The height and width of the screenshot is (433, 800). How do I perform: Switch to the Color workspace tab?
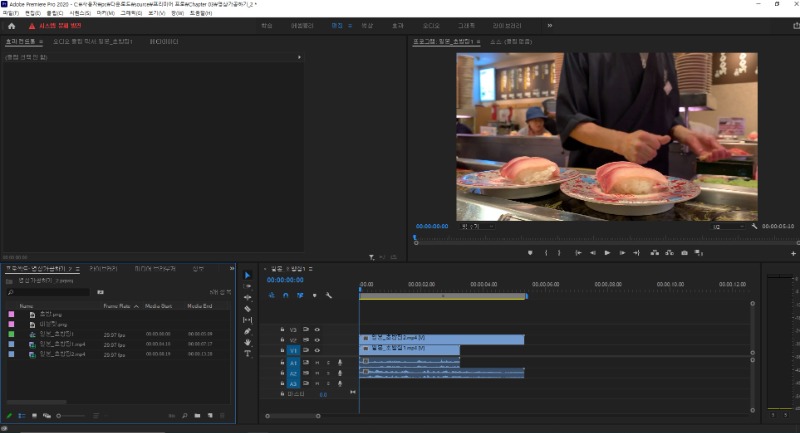(x=367, y=26)
